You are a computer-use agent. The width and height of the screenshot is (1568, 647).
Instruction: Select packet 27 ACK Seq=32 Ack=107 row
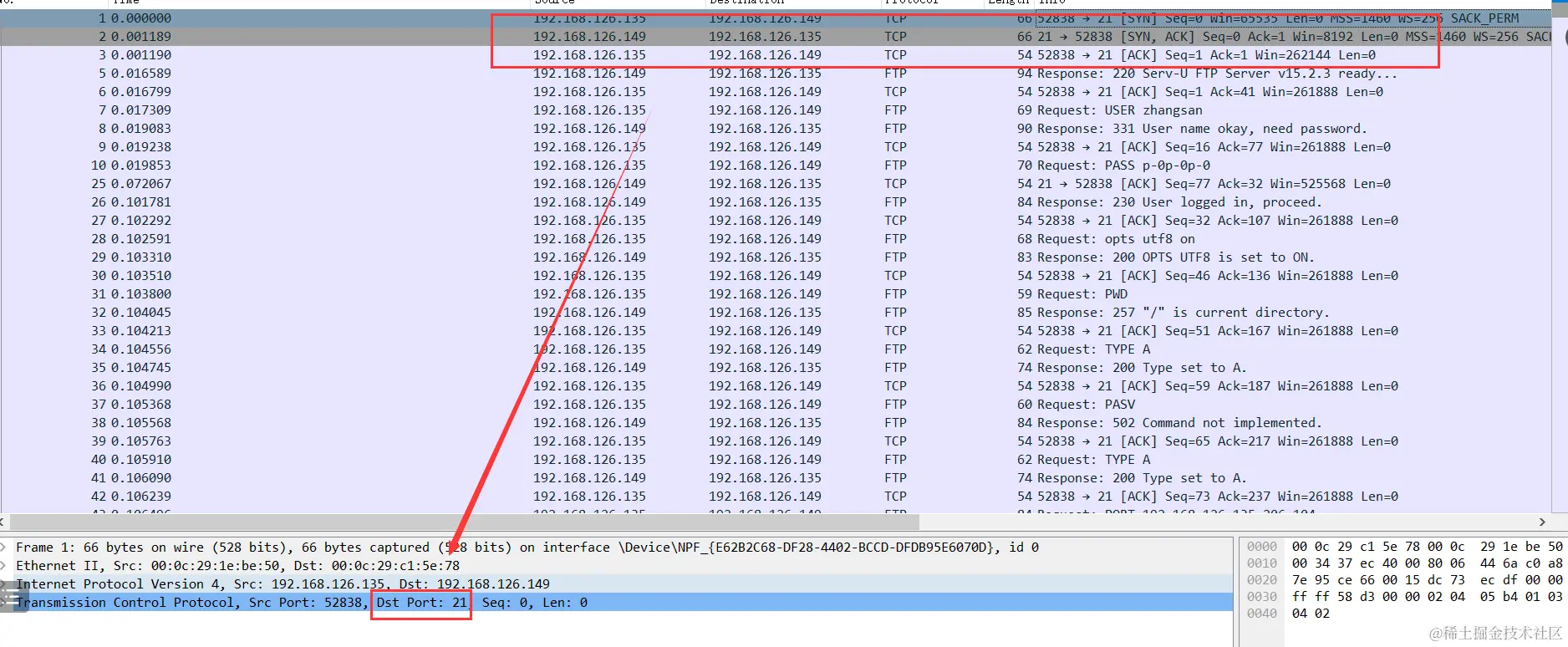point(777,221)
